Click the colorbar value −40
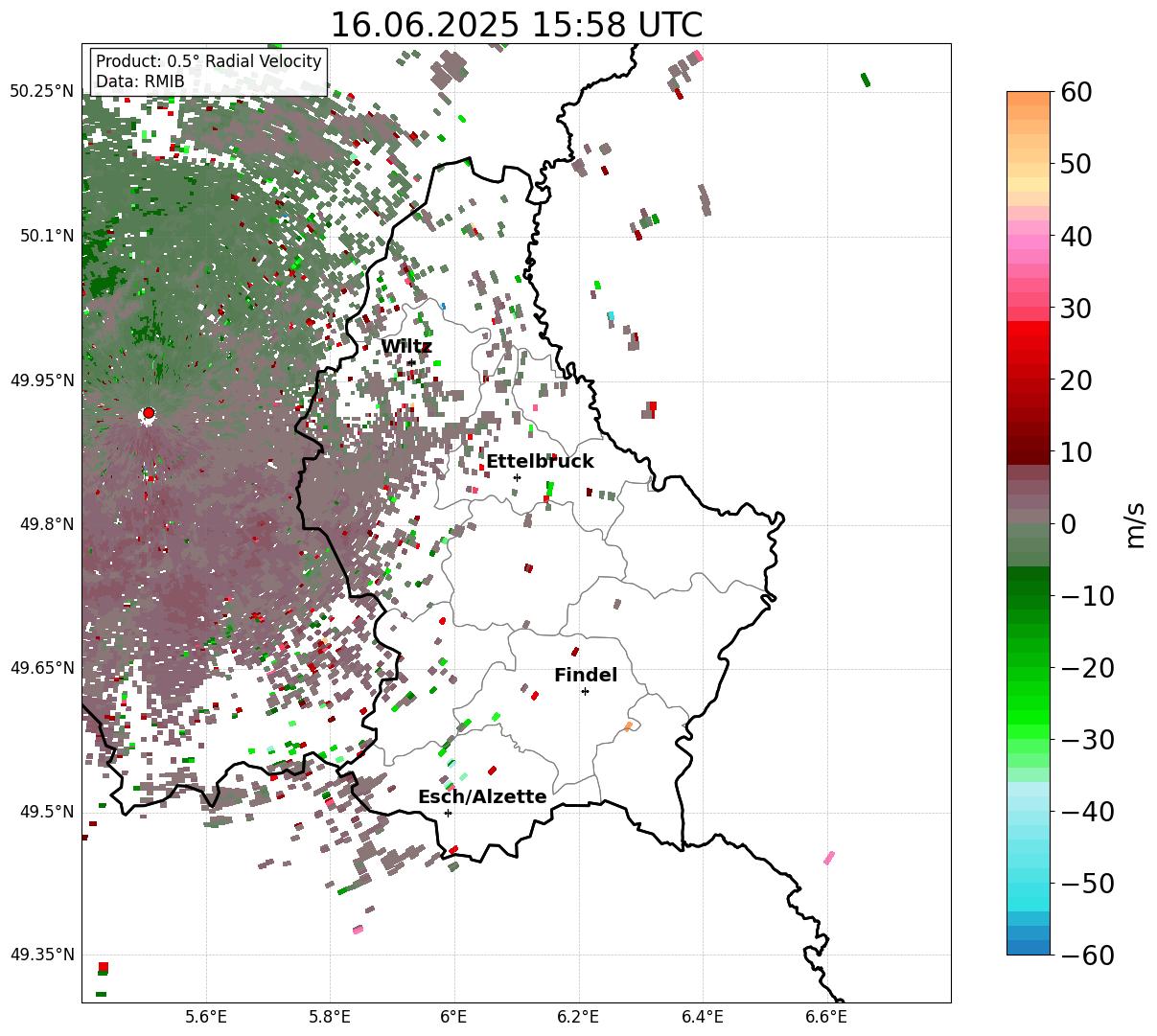Screen dimensions: 1157x1036 click(1087, 812)
